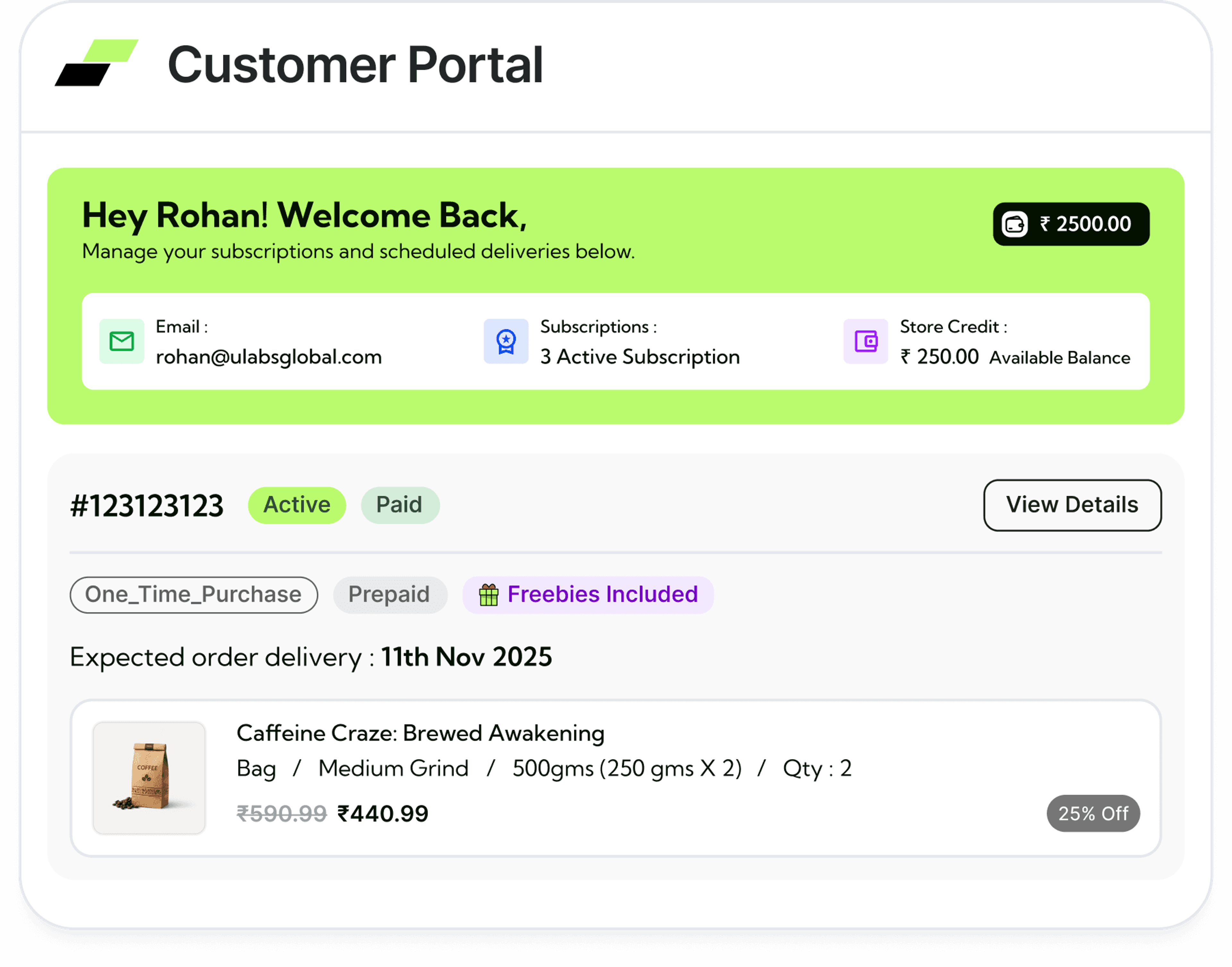This screenshot has width=1232, height=967.
Task: Click the ₹ 250.00 store credit amount
Action: (940, 357)
